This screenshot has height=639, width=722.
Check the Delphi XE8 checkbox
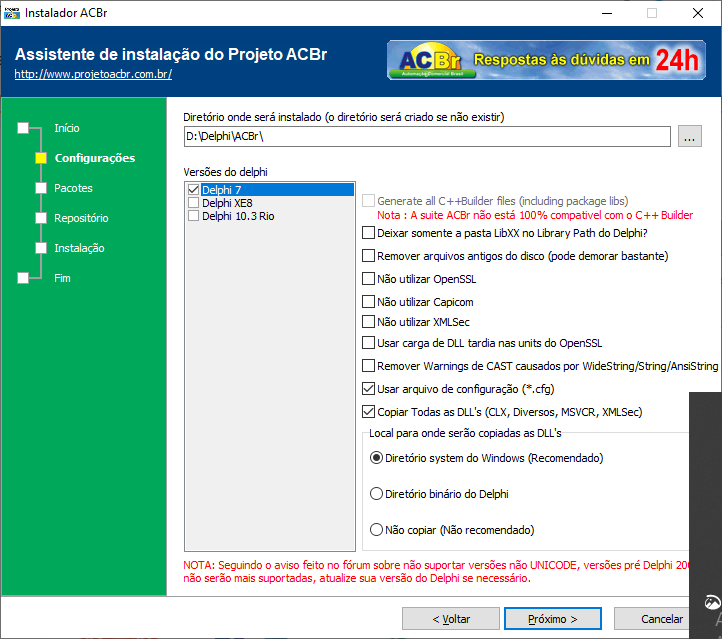tap(193, 203)
